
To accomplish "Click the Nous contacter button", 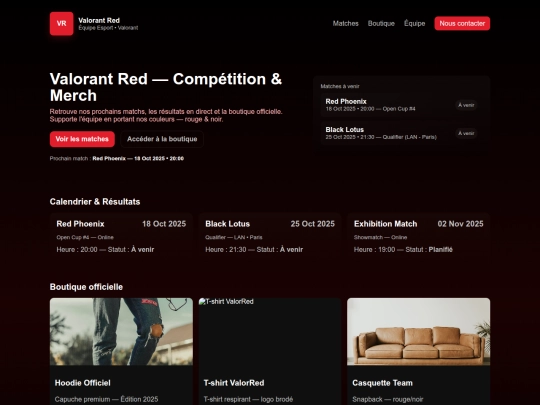I will 462,23.
